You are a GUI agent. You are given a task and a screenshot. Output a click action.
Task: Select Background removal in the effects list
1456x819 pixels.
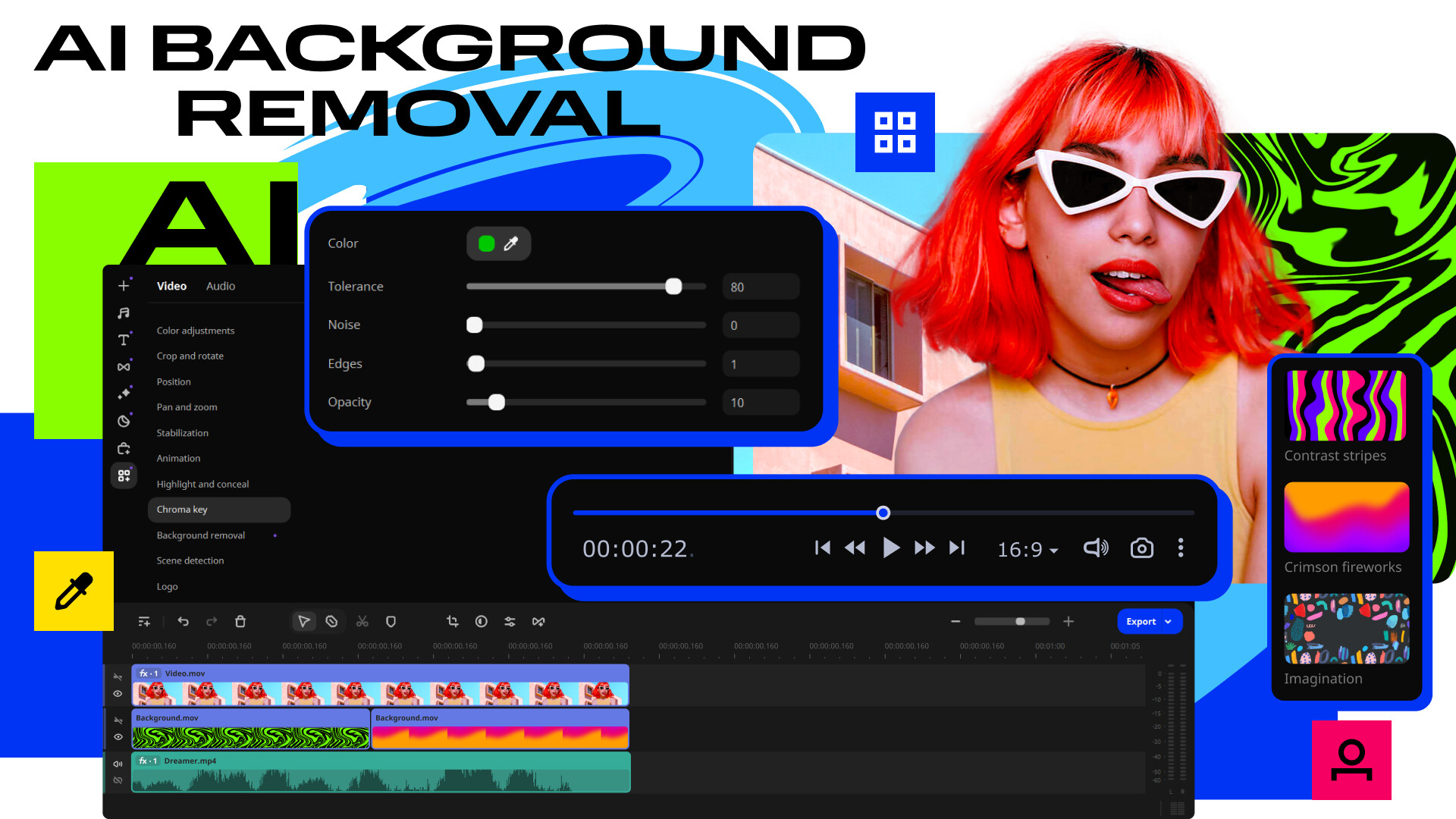[200, 535]
